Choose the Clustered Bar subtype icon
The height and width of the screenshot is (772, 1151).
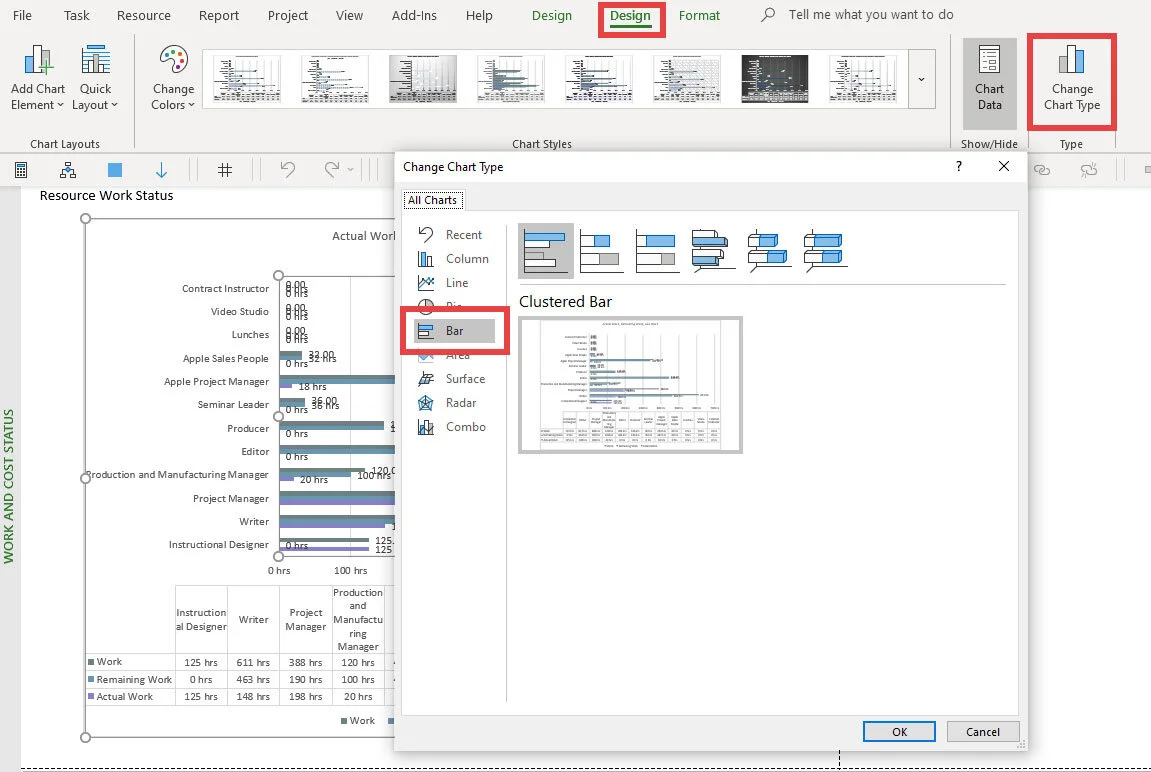coord(545,250)
